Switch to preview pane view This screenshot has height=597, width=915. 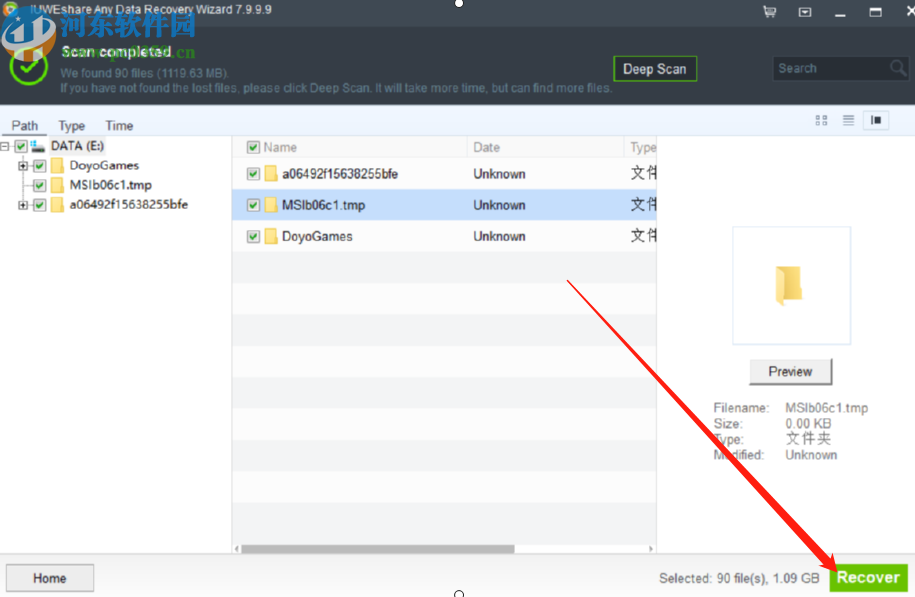click(876, 120)
